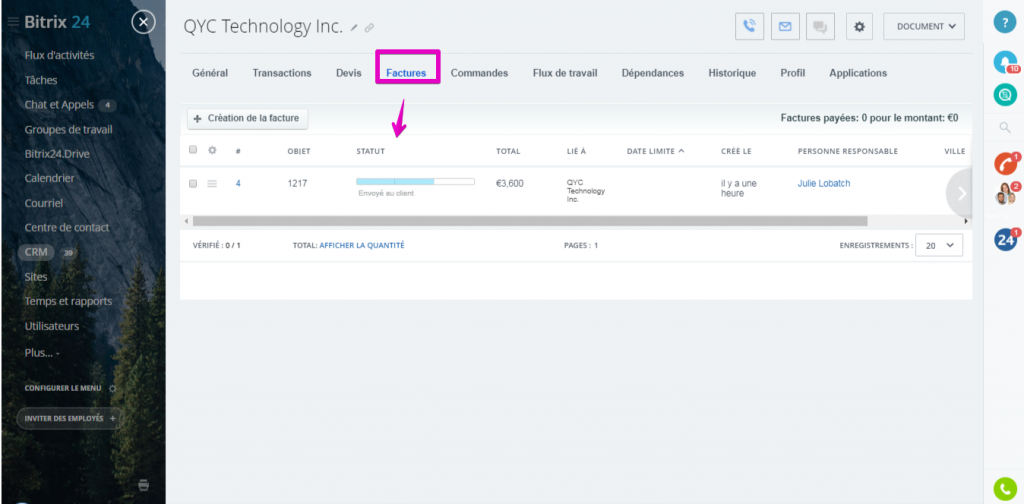Toggle the hamburger menu beside Bitrix 24
The height and width of the screenshot is (504, 1024).
(x=13, y=22)
